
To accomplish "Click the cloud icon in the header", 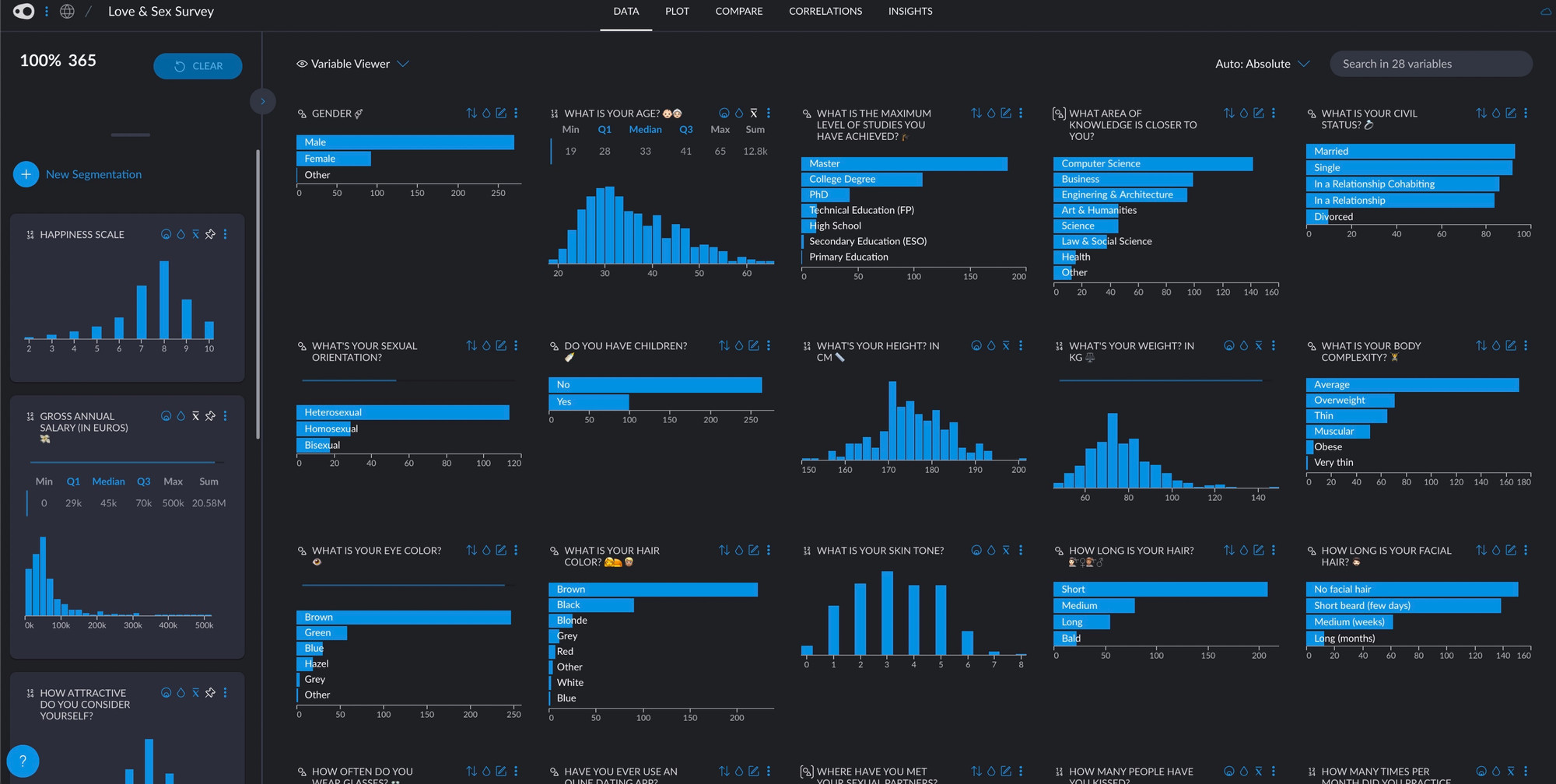I will pyautogui.click(x=1546, y=12).
